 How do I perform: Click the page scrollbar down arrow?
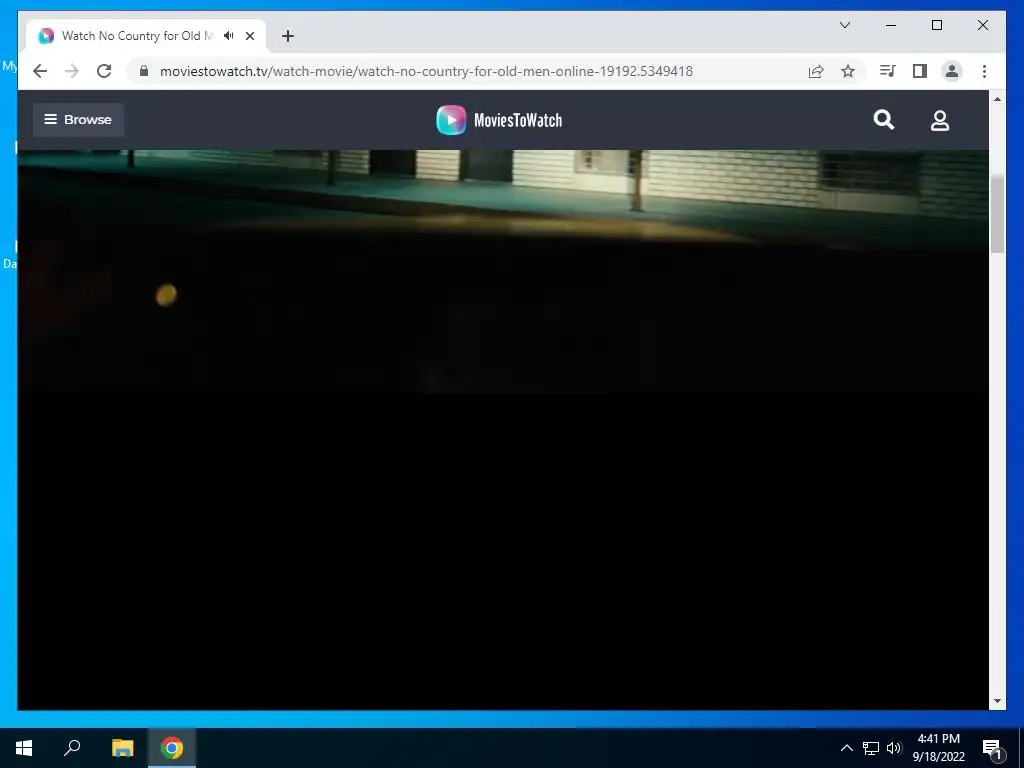coord(997,701)
